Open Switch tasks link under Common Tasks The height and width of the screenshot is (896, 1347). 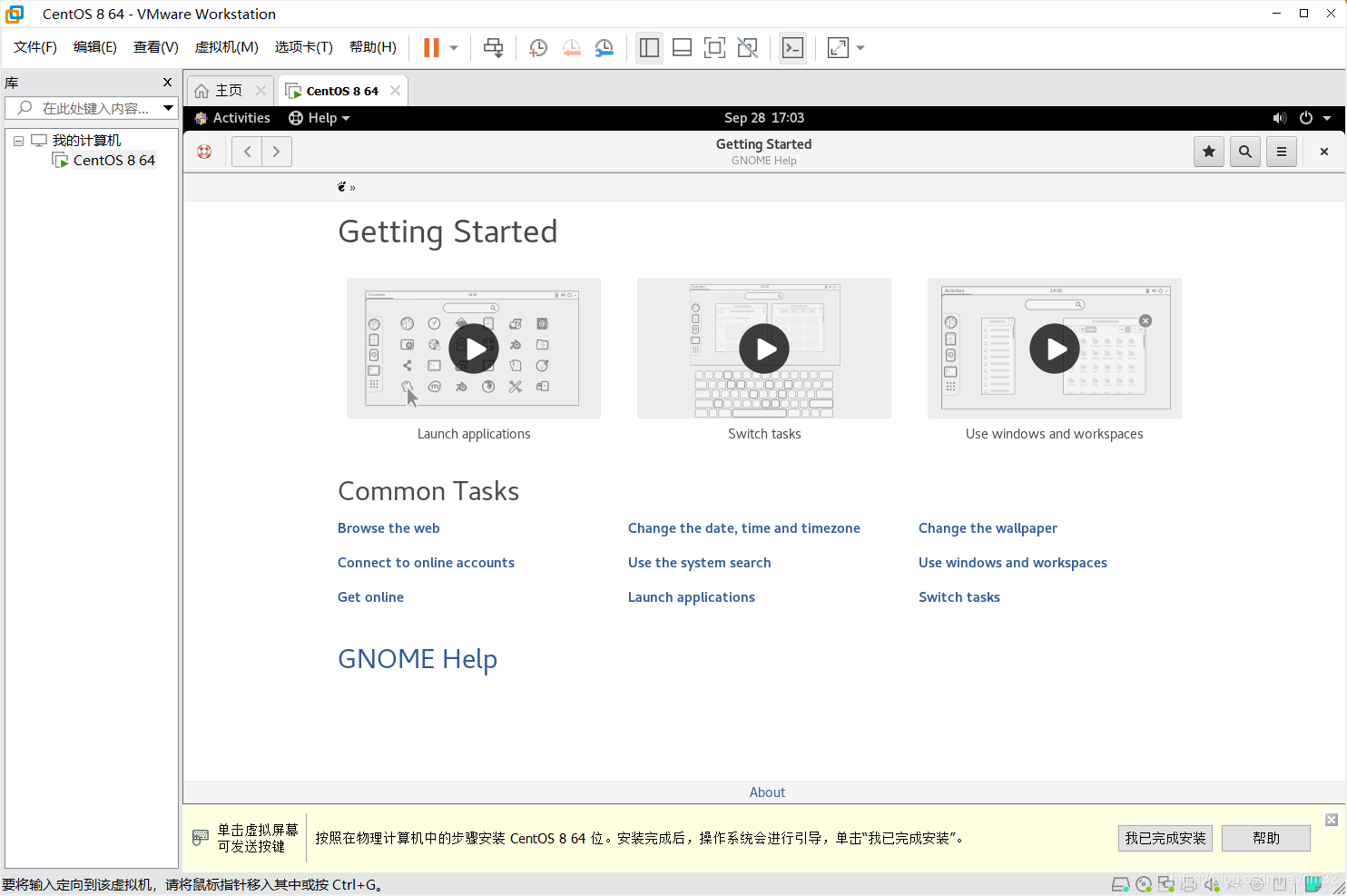point(959,597)
